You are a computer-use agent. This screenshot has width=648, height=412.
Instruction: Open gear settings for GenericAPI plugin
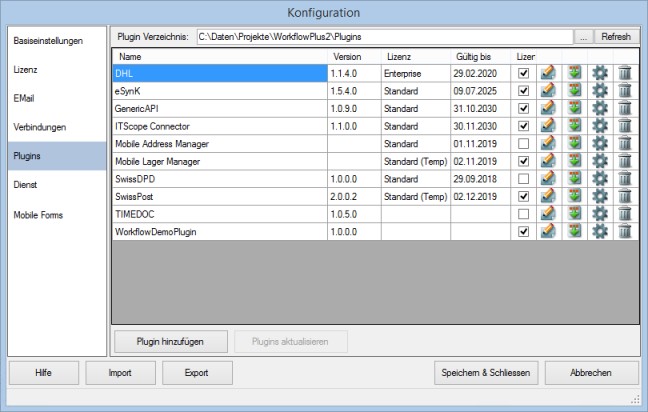600,108
